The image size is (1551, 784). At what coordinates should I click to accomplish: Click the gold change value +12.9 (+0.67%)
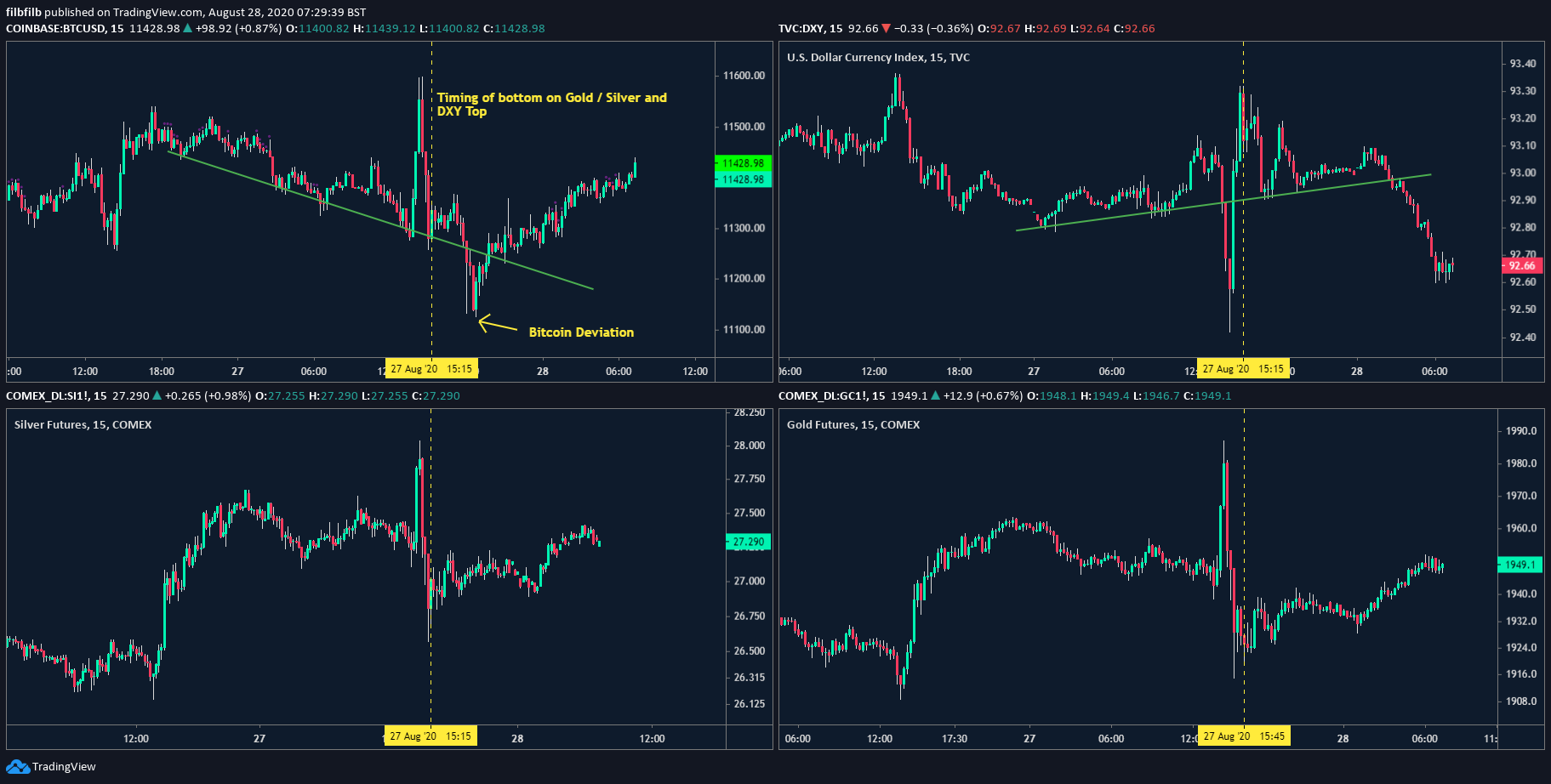[x=983, y=395]
